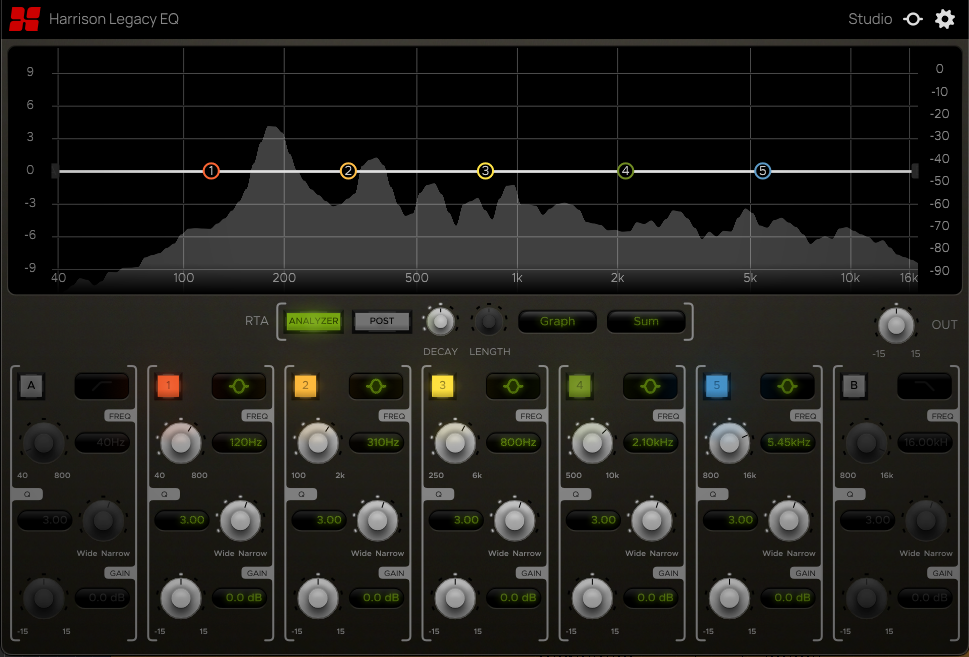The width and height of the screenshot is (969, 657).
Task: Click the 800Hz frequency field
Action: coord(514,442)
